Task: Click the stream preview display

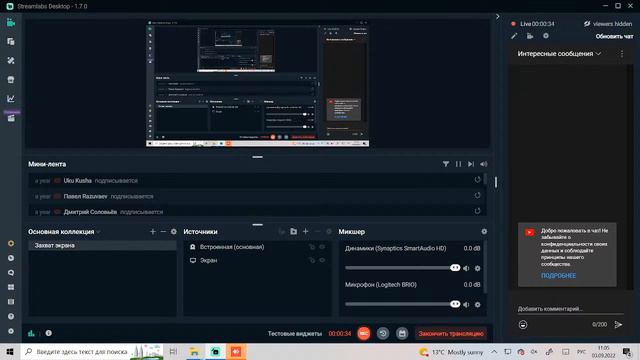Action: pos(258,83)
